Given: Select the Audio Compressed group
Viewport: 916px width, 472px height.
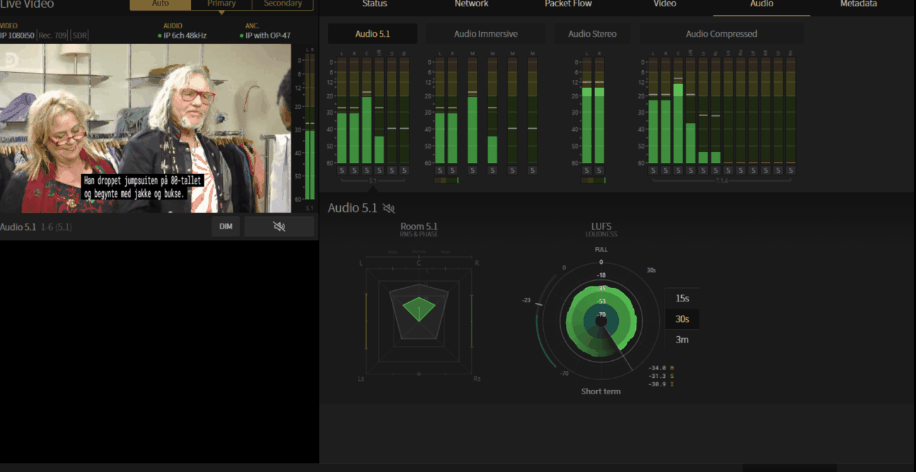Looking at the screenshot, I should coord(721,34).
